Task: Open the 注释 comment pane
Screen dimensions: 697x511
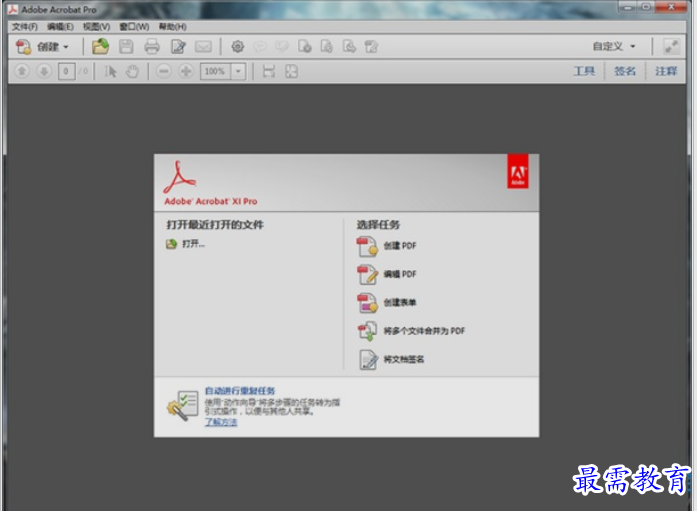Action: [x=666, y=71]
